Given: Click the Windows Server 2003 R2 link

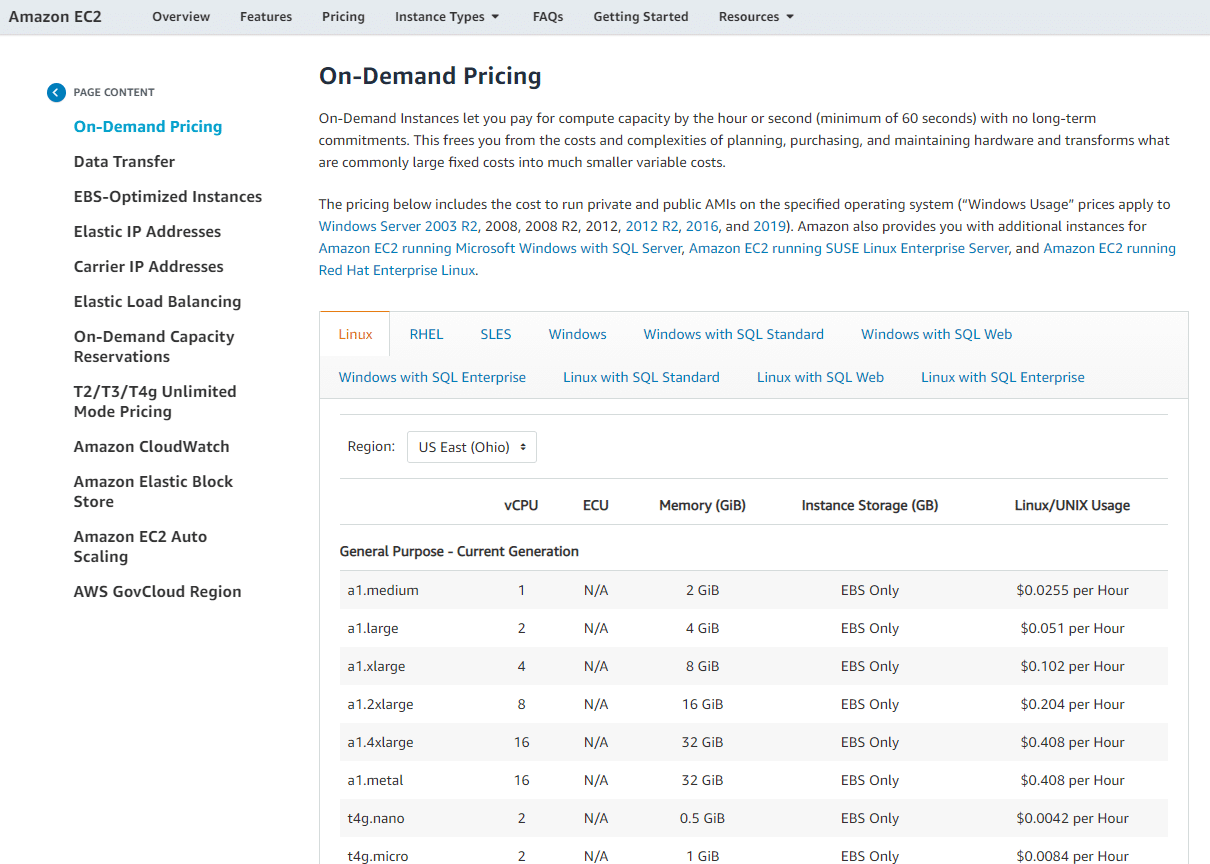Looking at the screenshot, I should [x=397, y=226].
